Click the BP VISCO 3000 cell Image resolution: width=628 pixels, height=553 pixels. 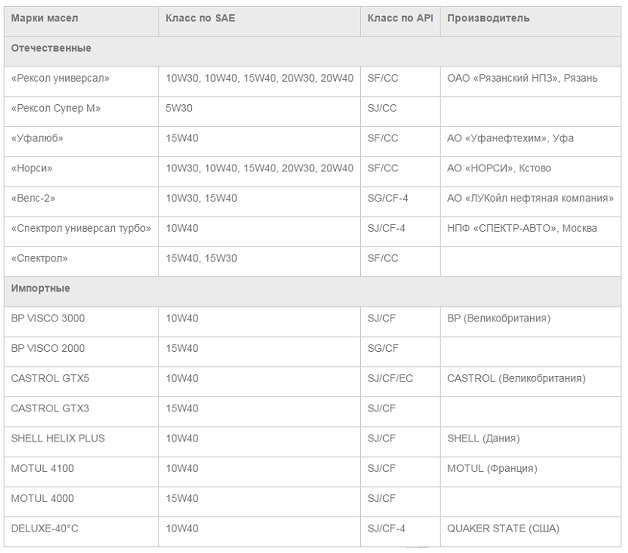[x=81, y=322]
